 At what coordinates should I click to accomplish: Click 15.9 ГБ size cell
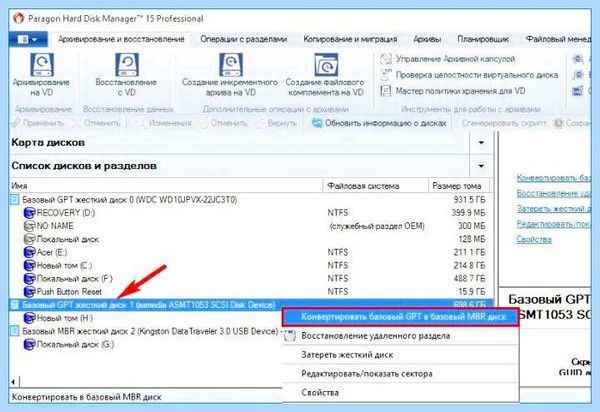(x=471, y=291)
